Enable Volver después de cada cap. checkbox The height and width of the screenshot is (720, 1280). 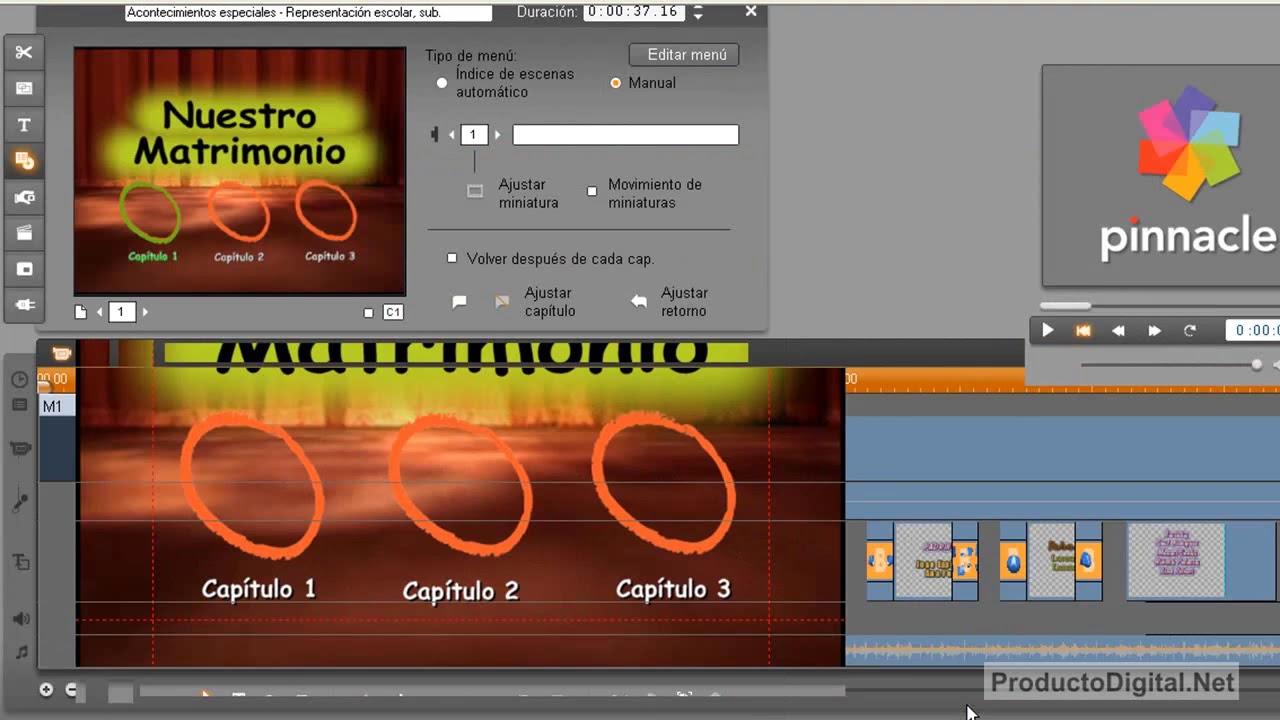pos(452,258)
